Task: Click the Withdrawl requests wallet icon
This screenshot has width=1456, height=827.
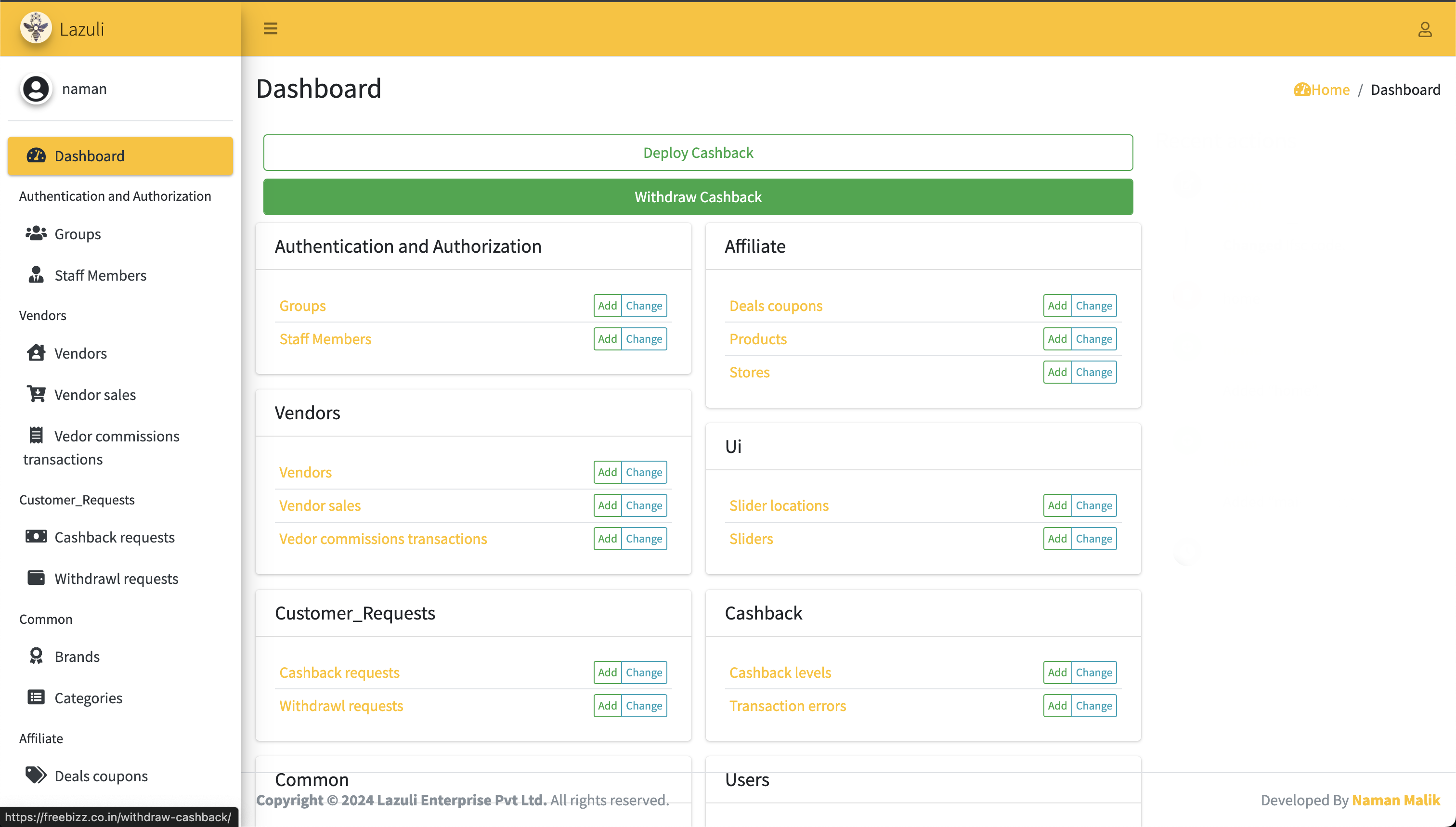Action: (x=37, y=578)
